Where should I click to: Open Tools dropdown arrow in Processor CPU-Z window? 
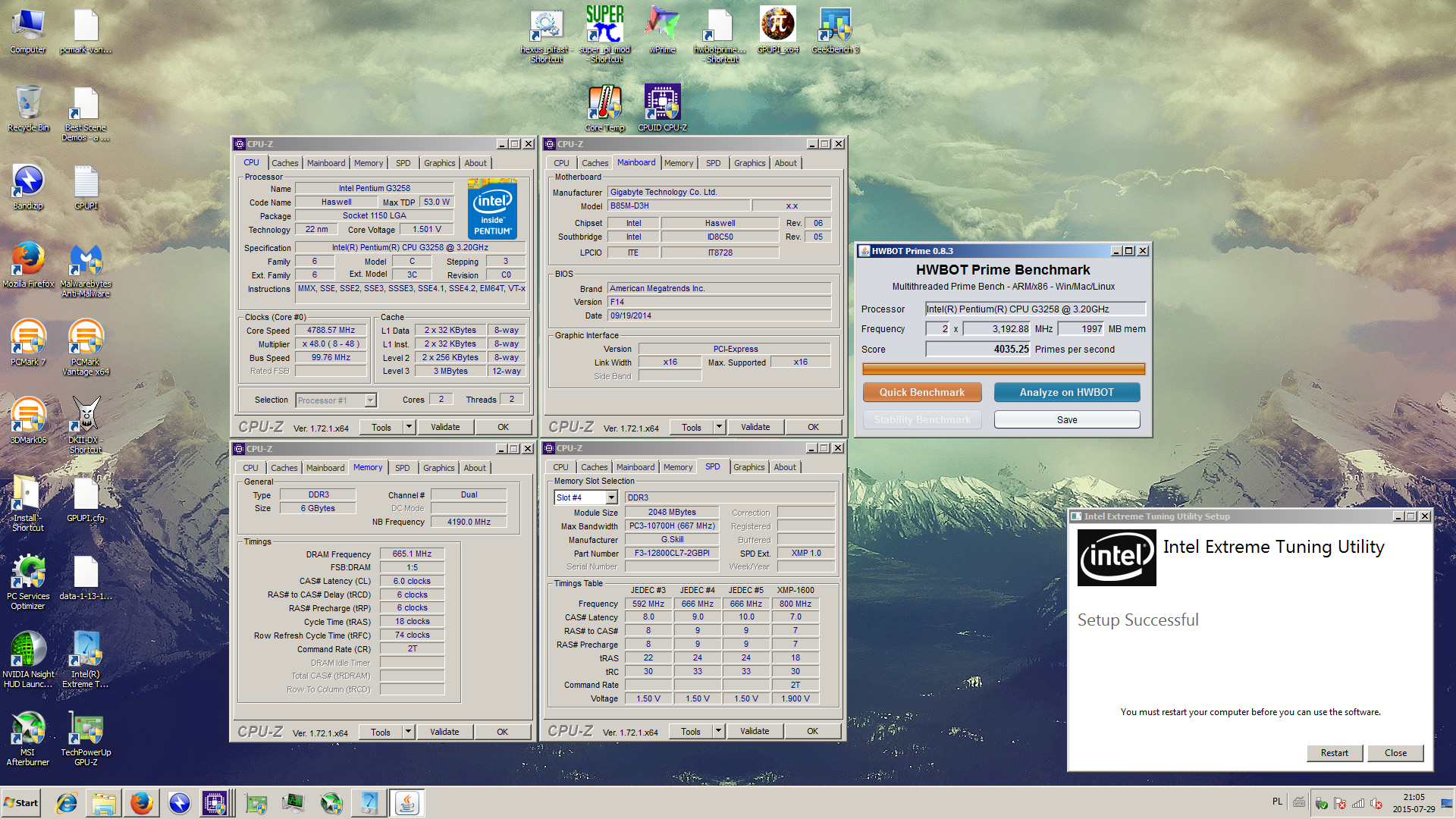tap(409, 427)
